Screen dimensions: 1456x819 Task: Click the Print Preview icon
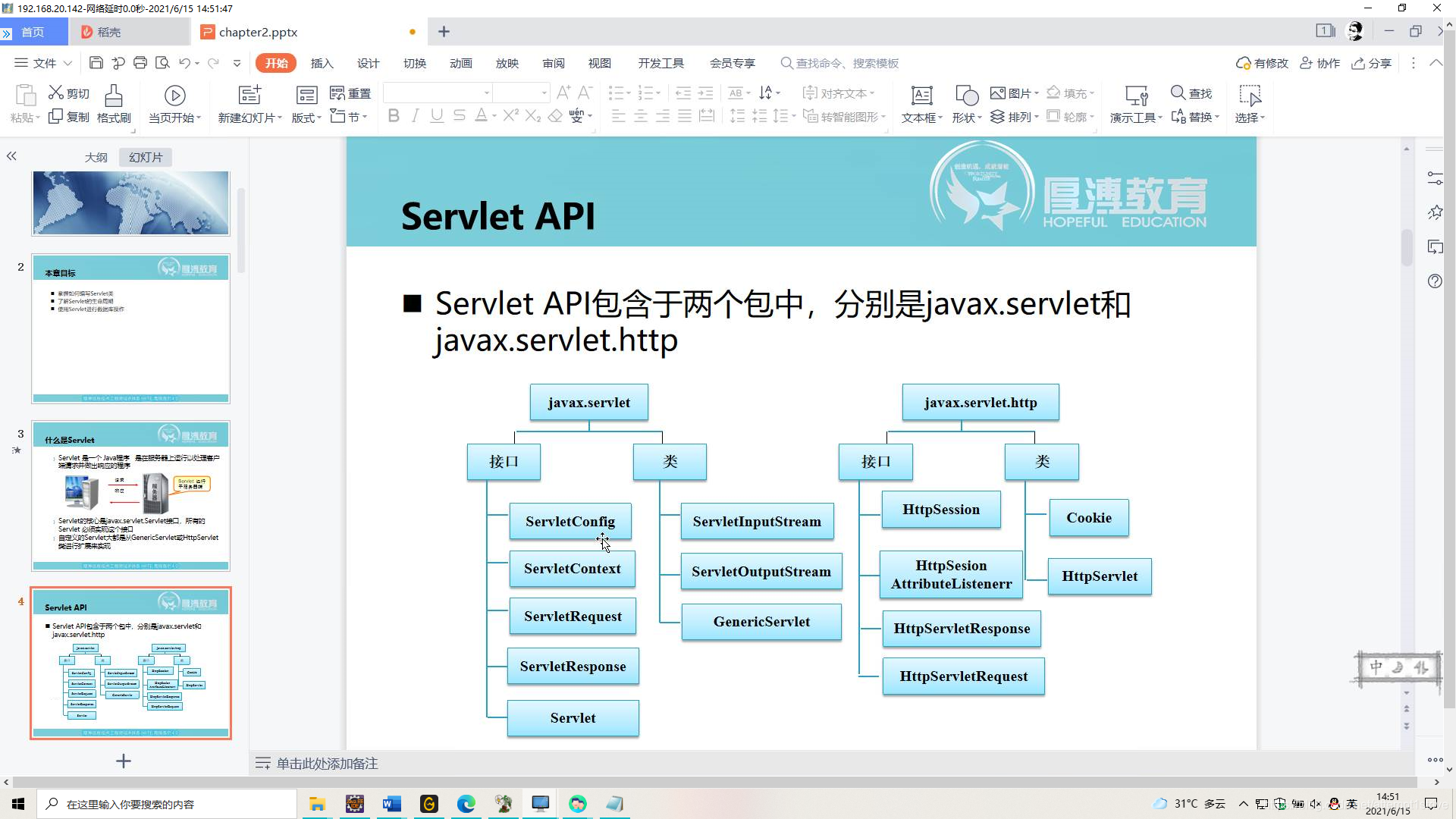pos(162,63)
